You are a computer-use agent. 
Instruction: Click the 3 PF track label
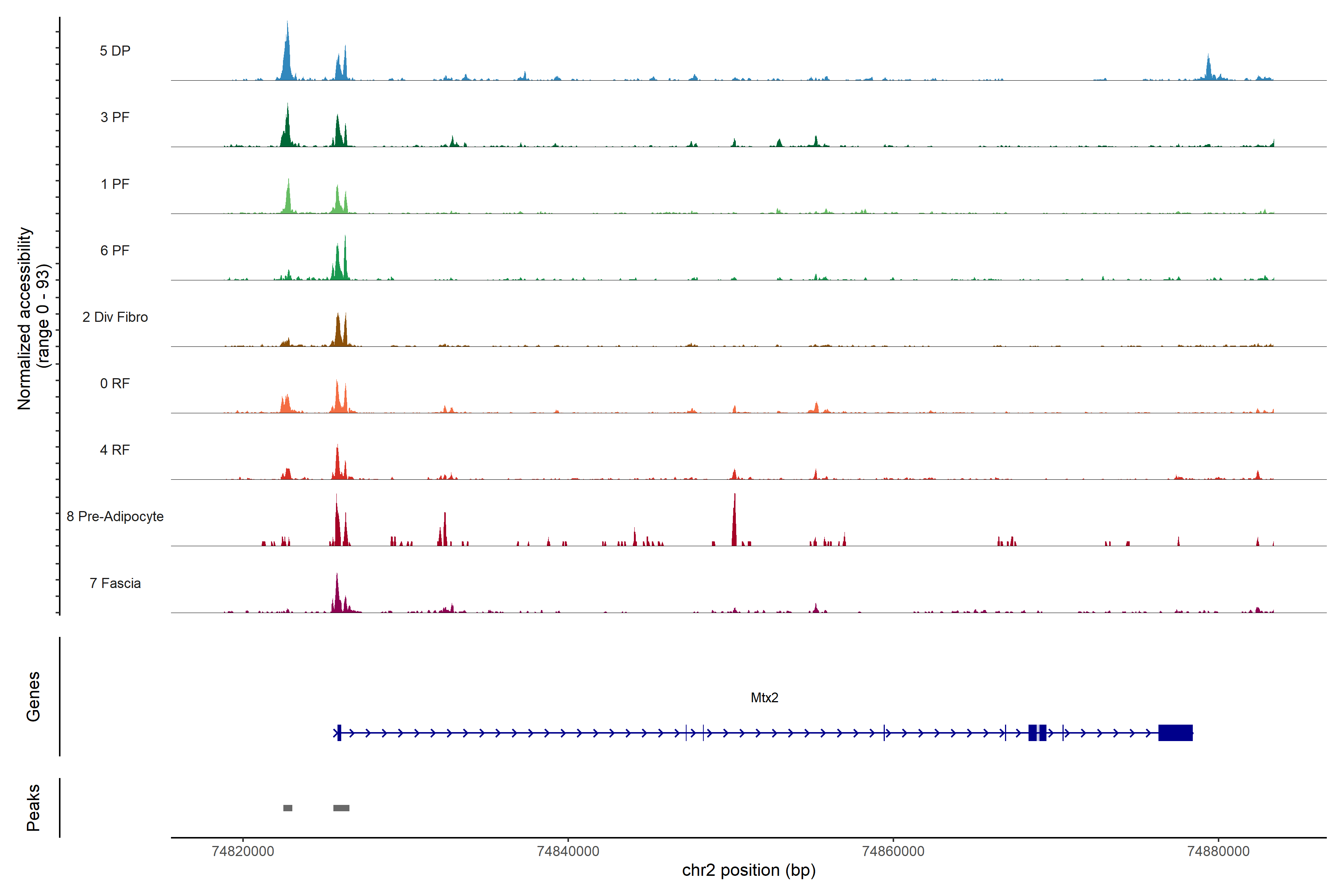pyautogui.click(x=115, y=117)
